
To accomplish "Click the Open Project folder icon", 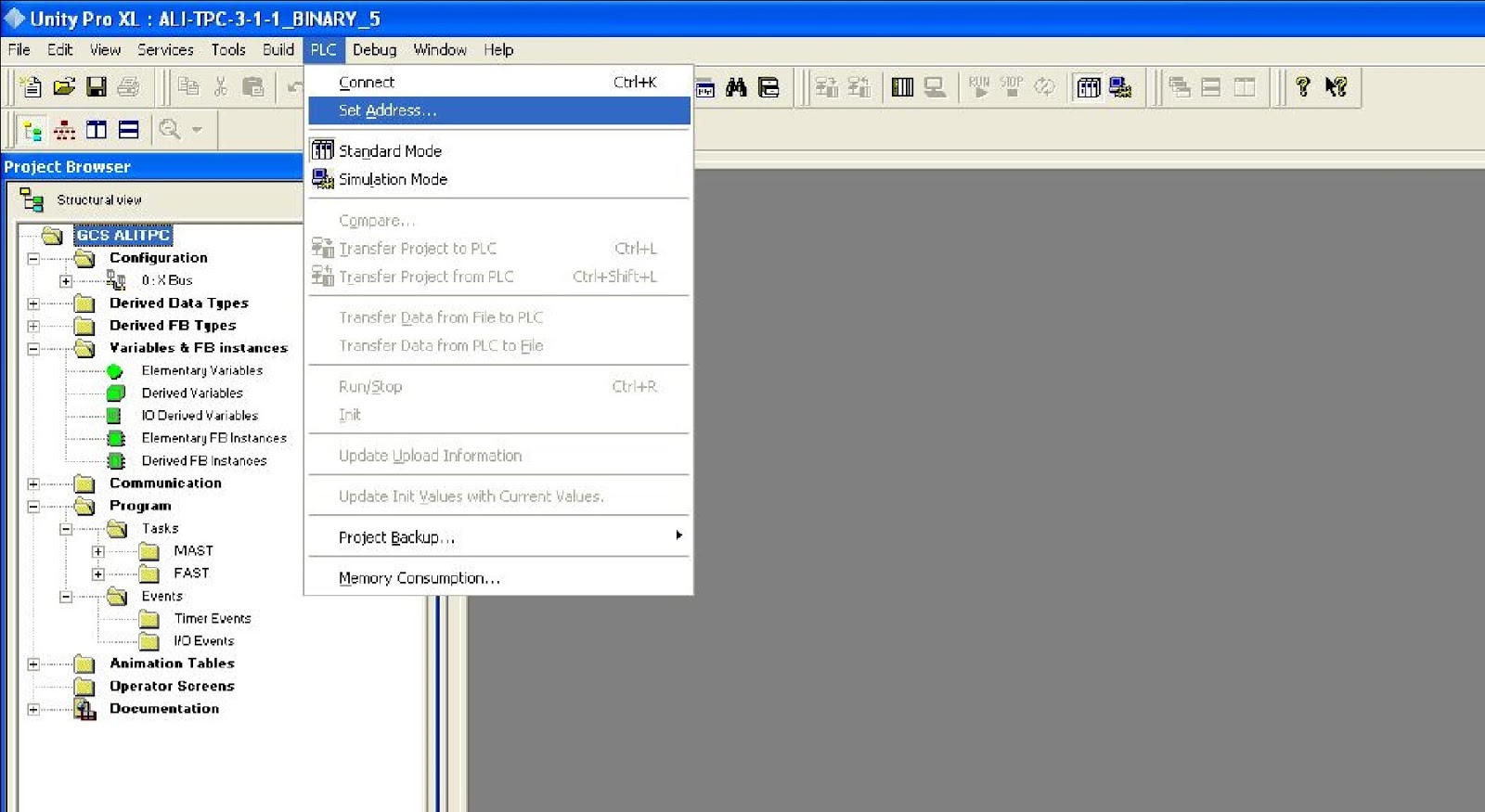I will tap(63, 86).
